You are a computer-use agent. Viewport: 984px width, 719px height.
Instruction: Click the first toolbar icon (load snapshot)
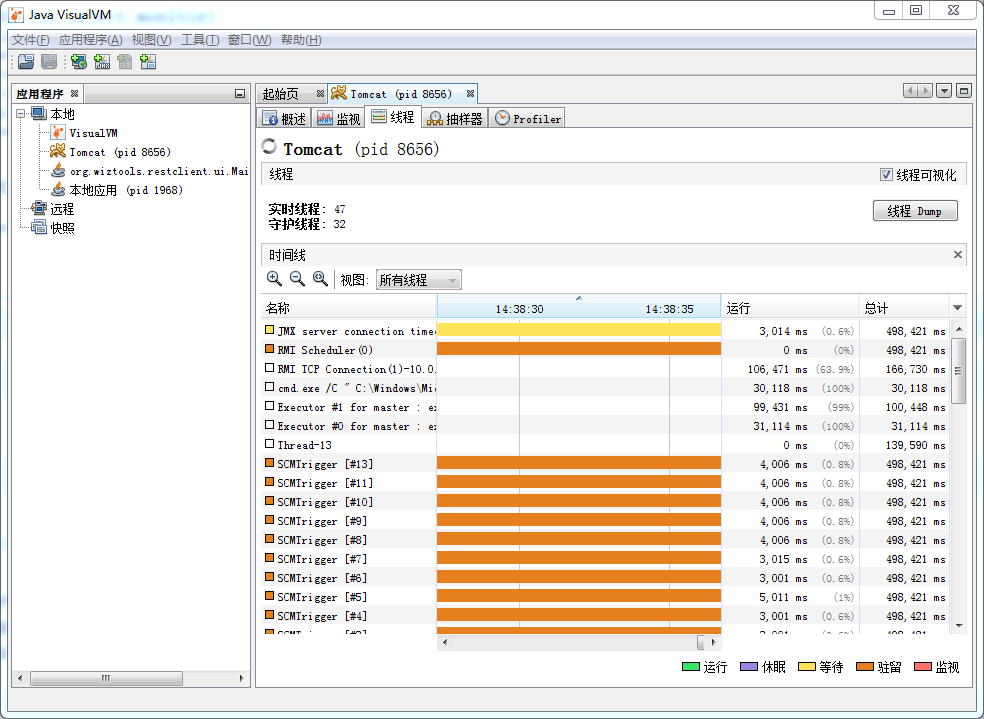pos(26,61)
